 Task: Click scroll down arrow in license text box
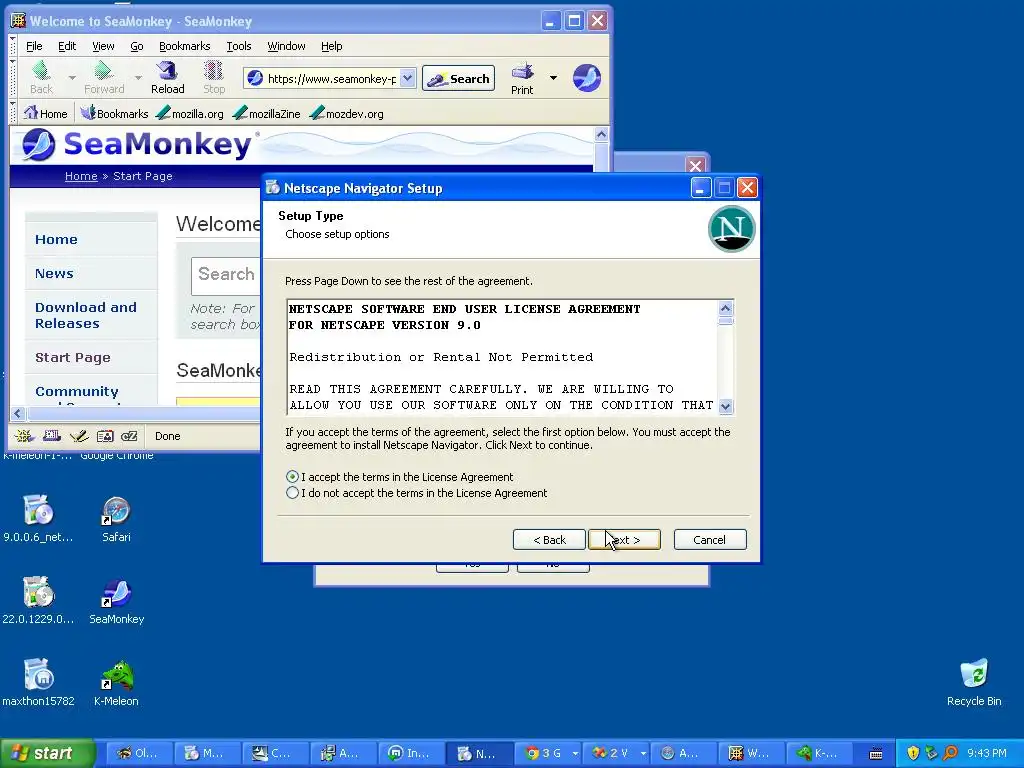click(726, 406)
